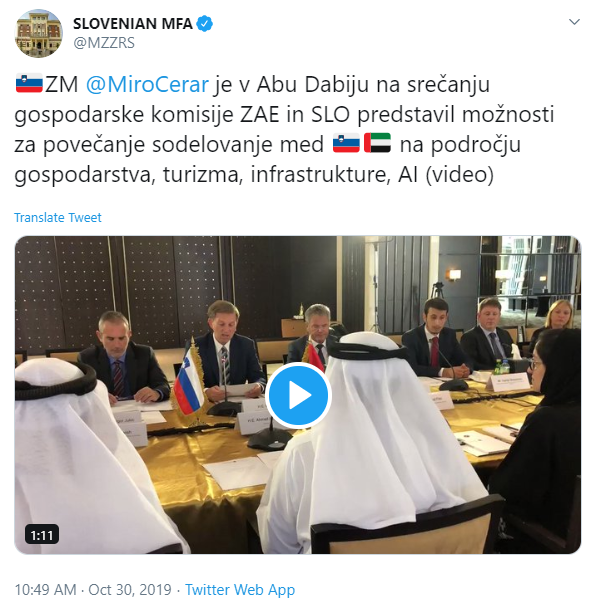Open the @MiroCerar mention
The width and height of the screenshot is (592, 608).
pyautogui.click(x=147, y=84)
